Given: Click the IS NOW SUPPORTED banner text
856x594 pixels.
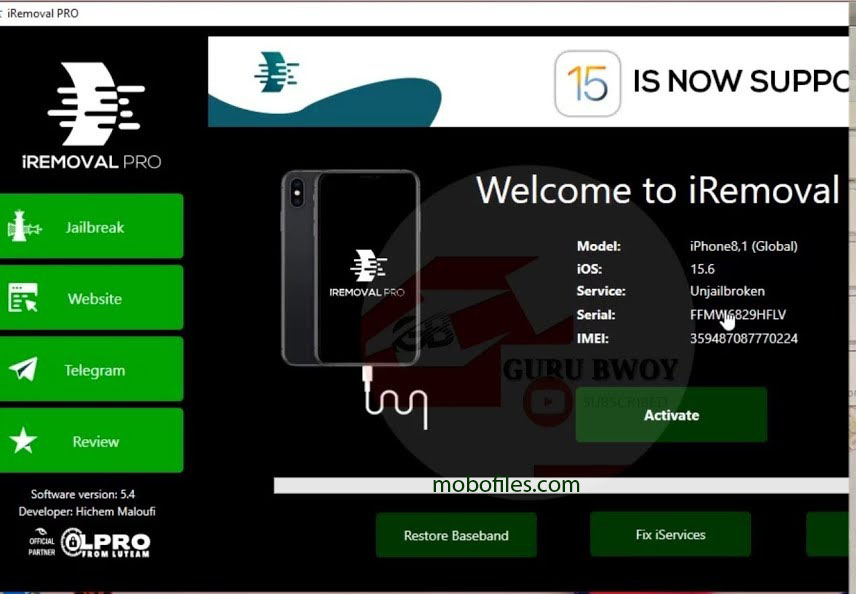Looking at the screenshot, I should (x=741, y=81).
